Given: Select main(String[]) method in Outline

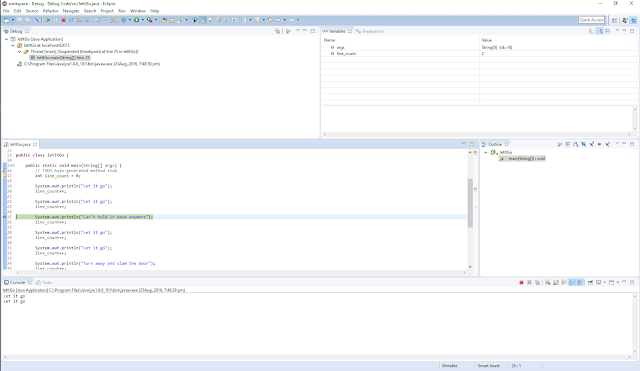Looking at the screenshot, I should pyautogui.click(x=523, y=158).
